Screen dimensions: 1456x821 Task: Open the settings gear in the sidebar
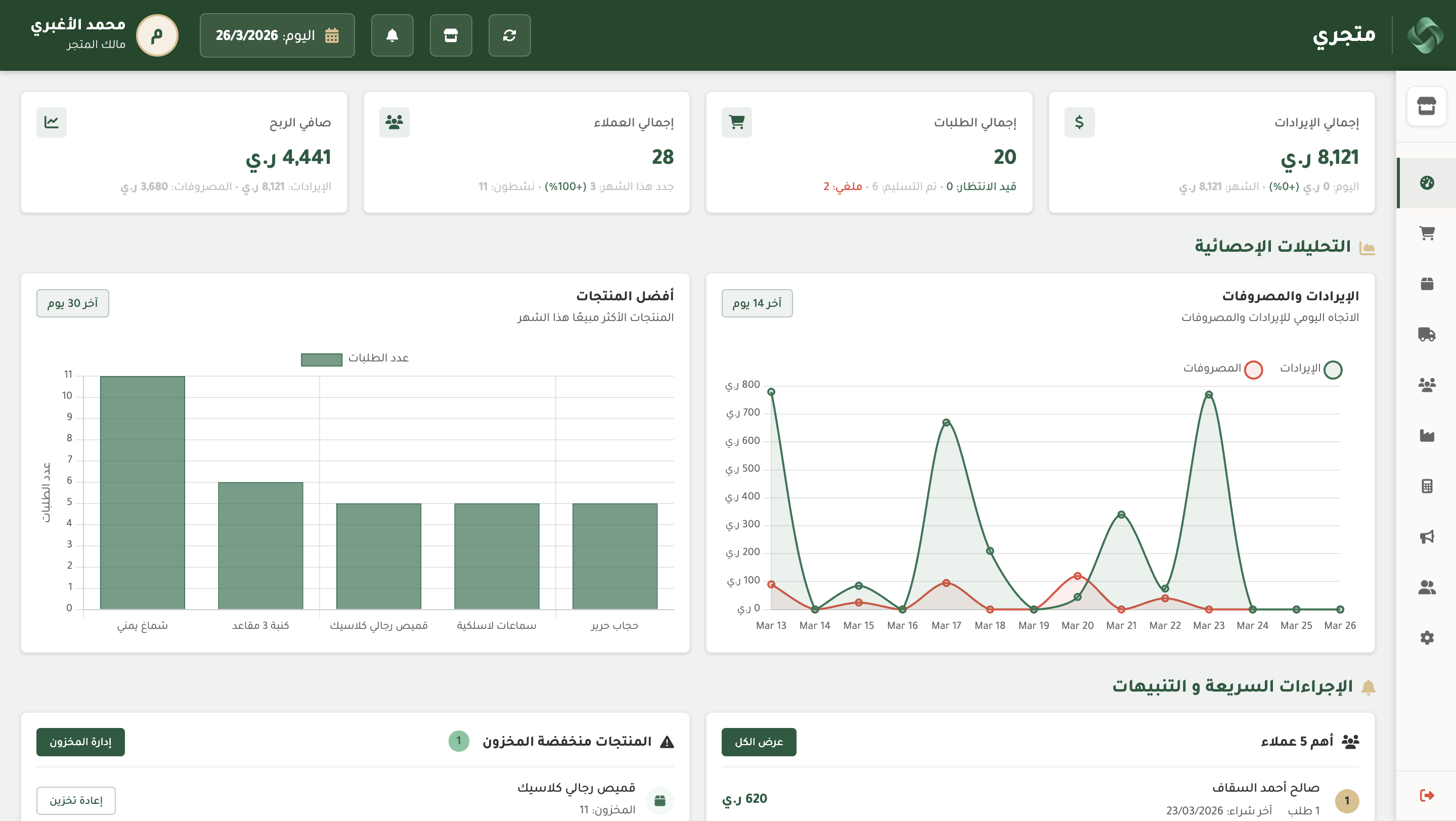(1427, 638)
